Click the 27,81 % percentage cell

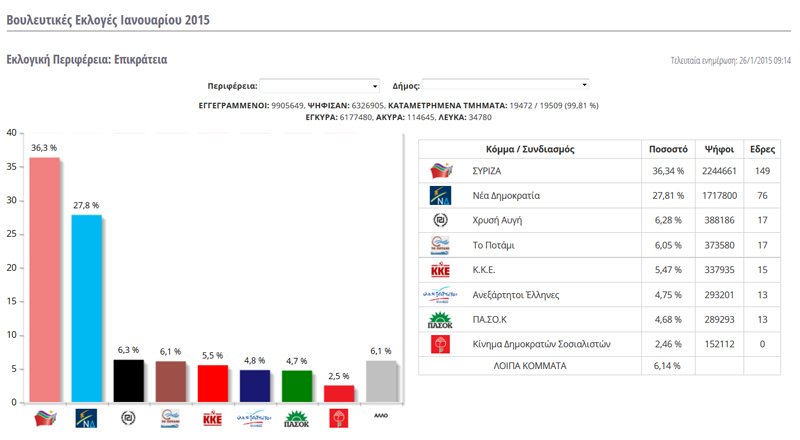[668, 195]
